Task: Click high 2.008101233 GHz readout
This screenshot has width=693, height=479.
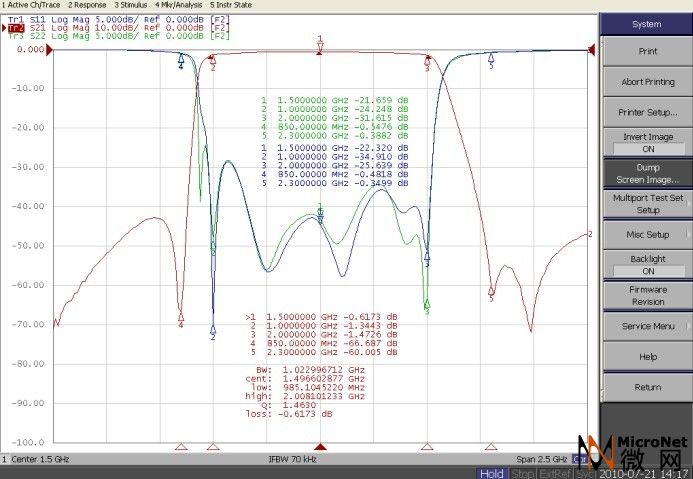Action: [305, 396]
